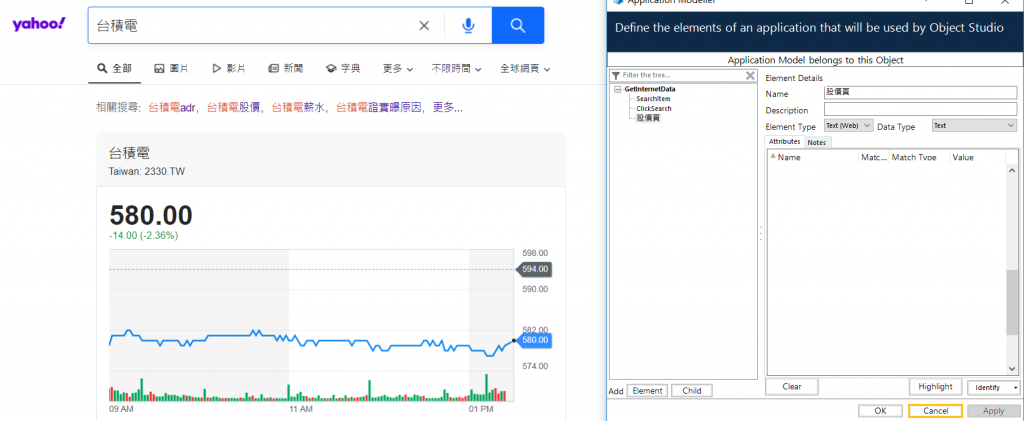Open the 新聞 news tab
The image size is (1024, 421).
[x=285, y=69]
